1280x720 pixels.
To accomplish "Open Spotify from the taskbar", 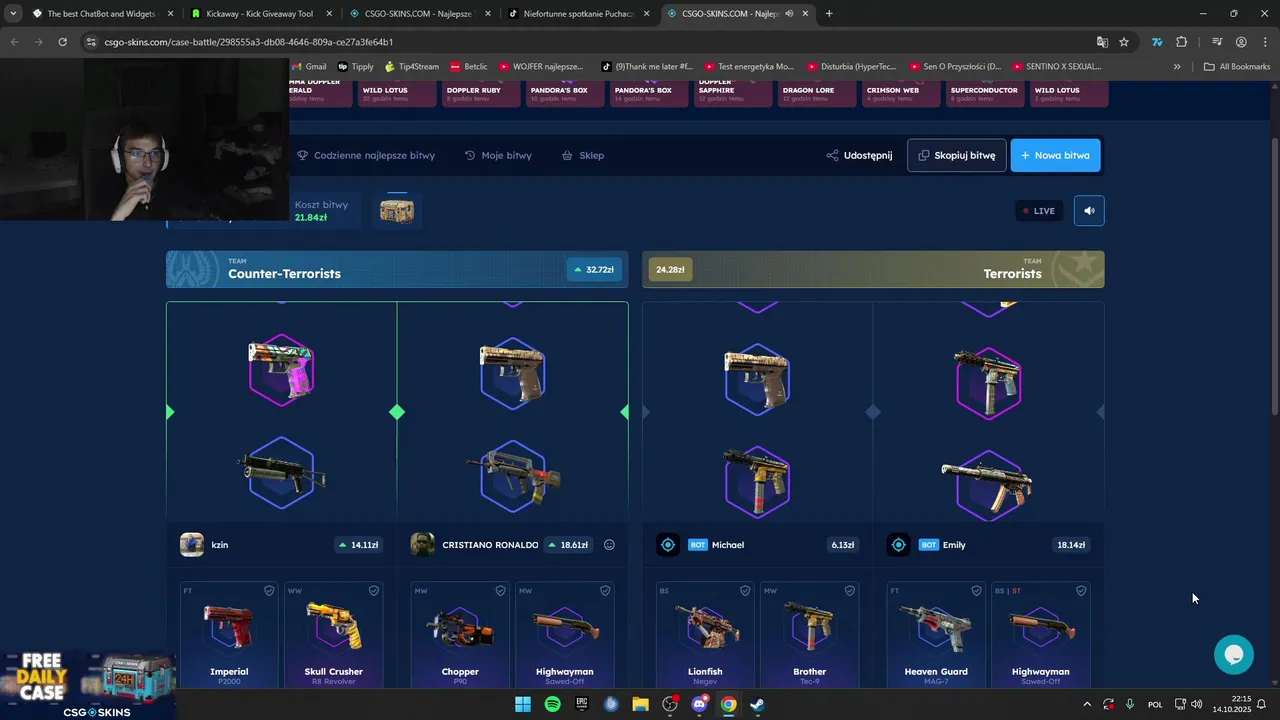I will [552, 704].
